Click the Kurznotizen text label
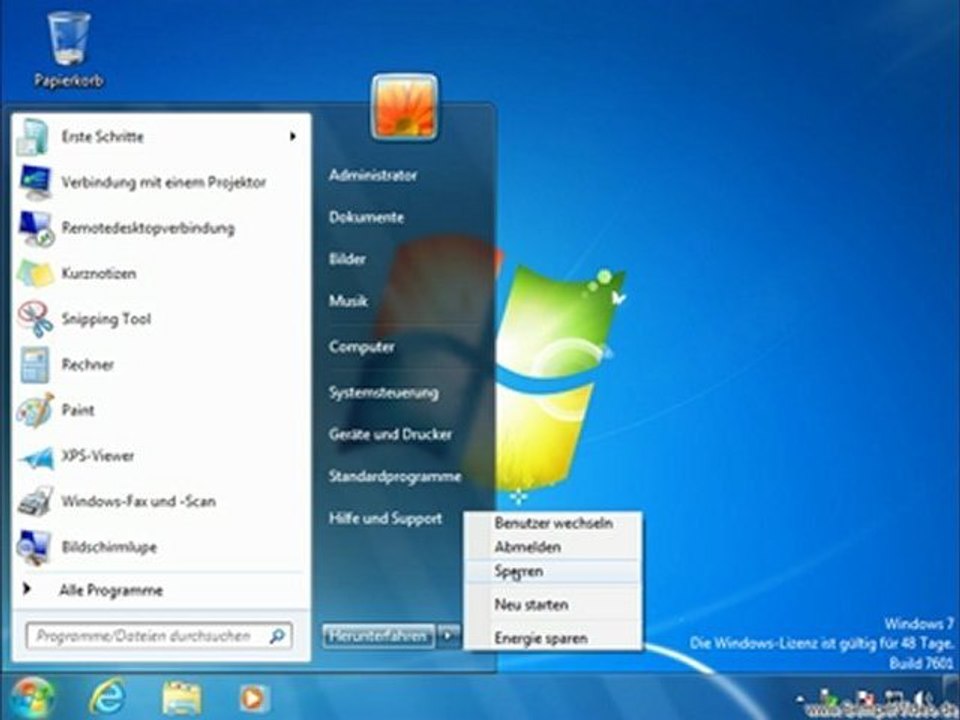 [99, 274]
